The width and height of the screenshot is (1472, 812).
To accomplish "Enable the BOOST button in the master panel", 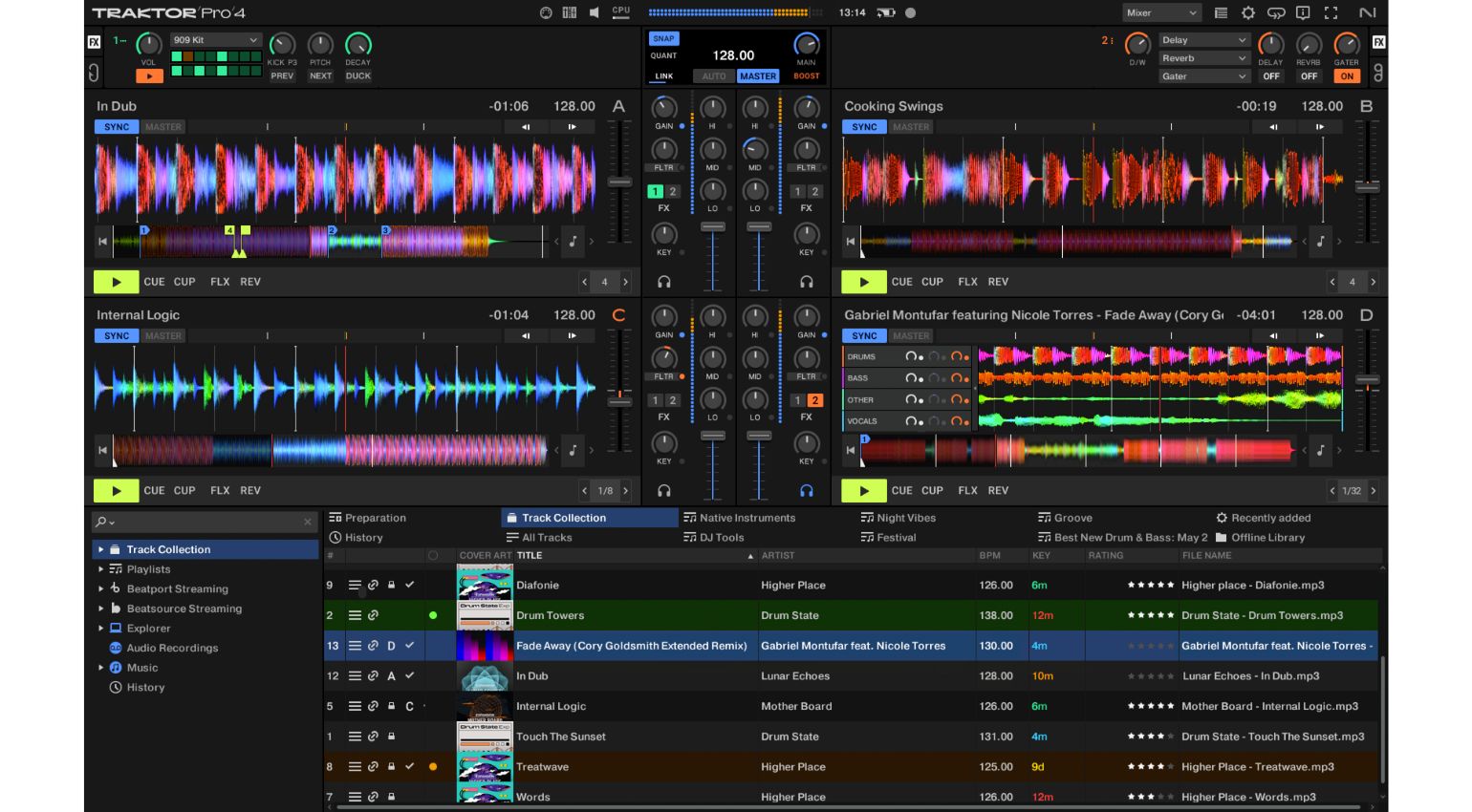I will [806, 75].
